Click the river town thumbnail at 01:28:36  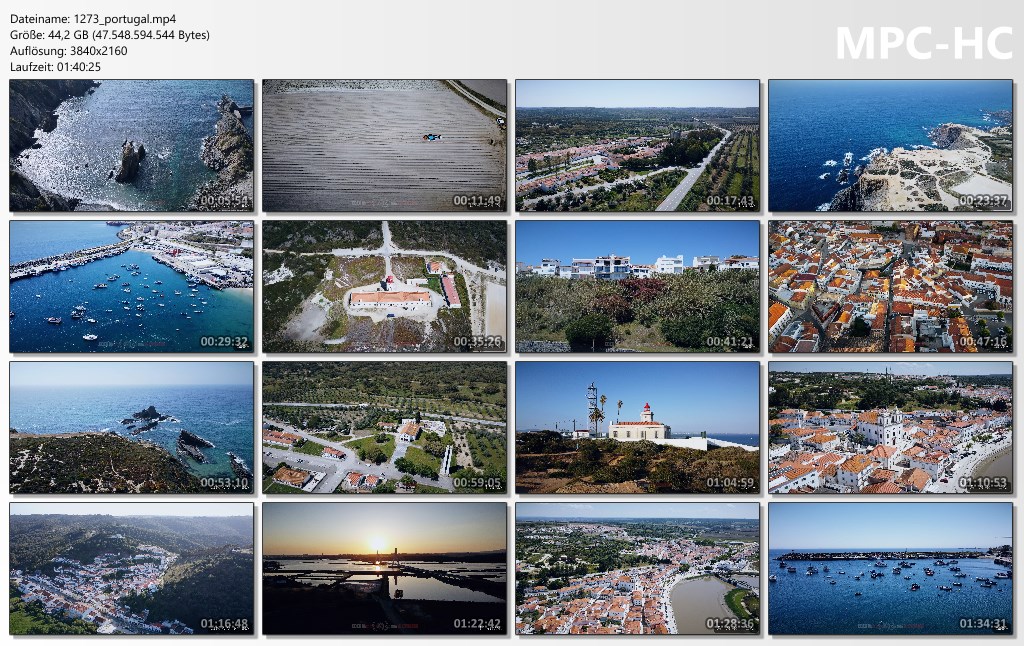pos(637,569)
